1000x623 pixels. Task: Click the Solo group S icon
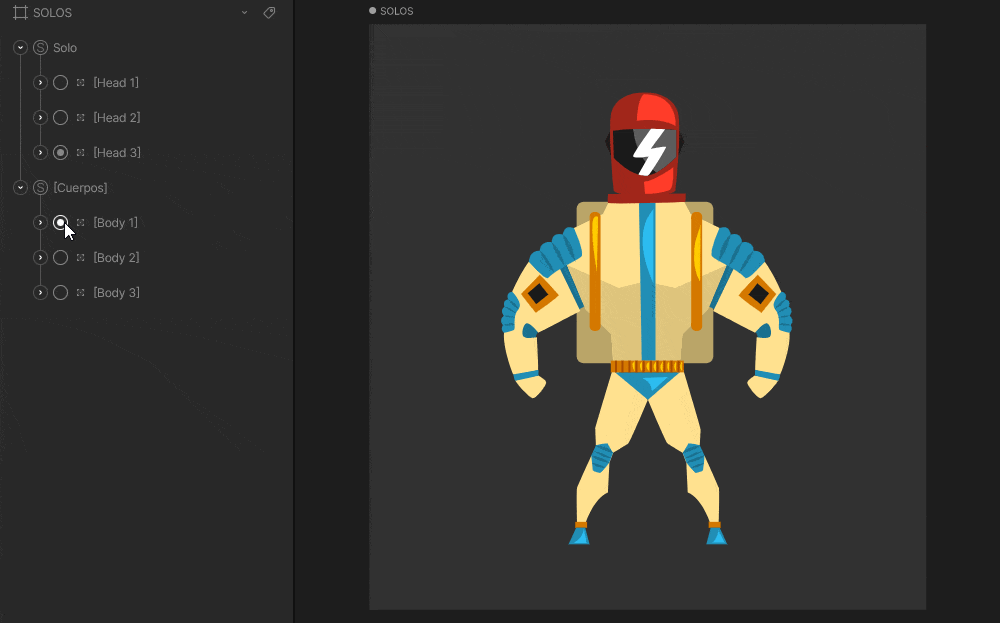[x=41, y=47]
